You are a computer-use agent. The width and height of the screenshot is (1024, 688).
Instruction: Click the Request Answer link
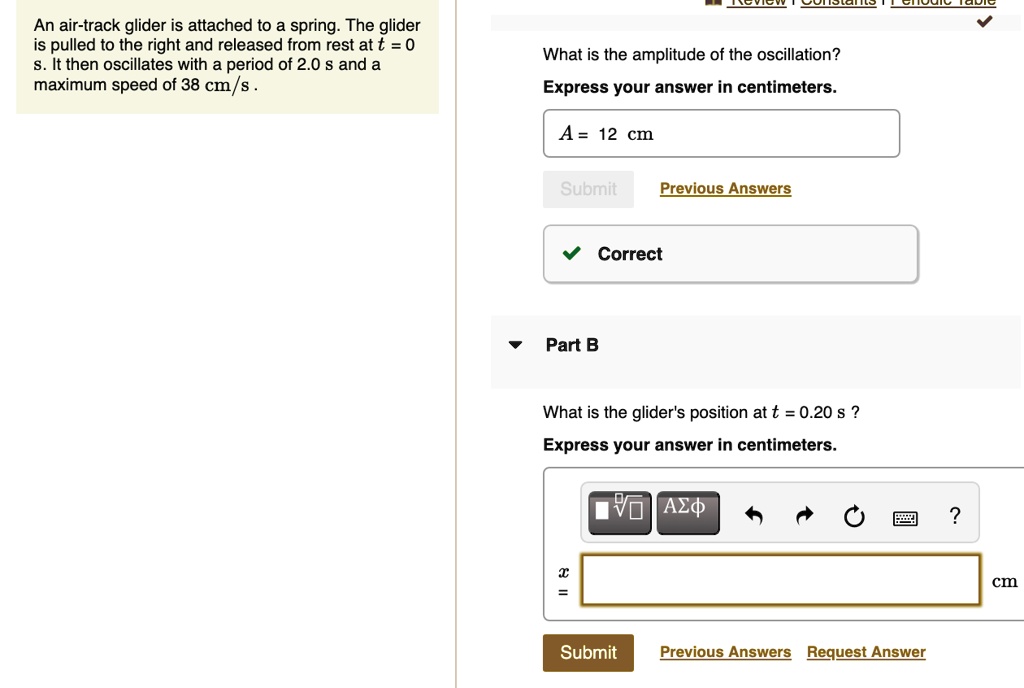coord(866,651)
